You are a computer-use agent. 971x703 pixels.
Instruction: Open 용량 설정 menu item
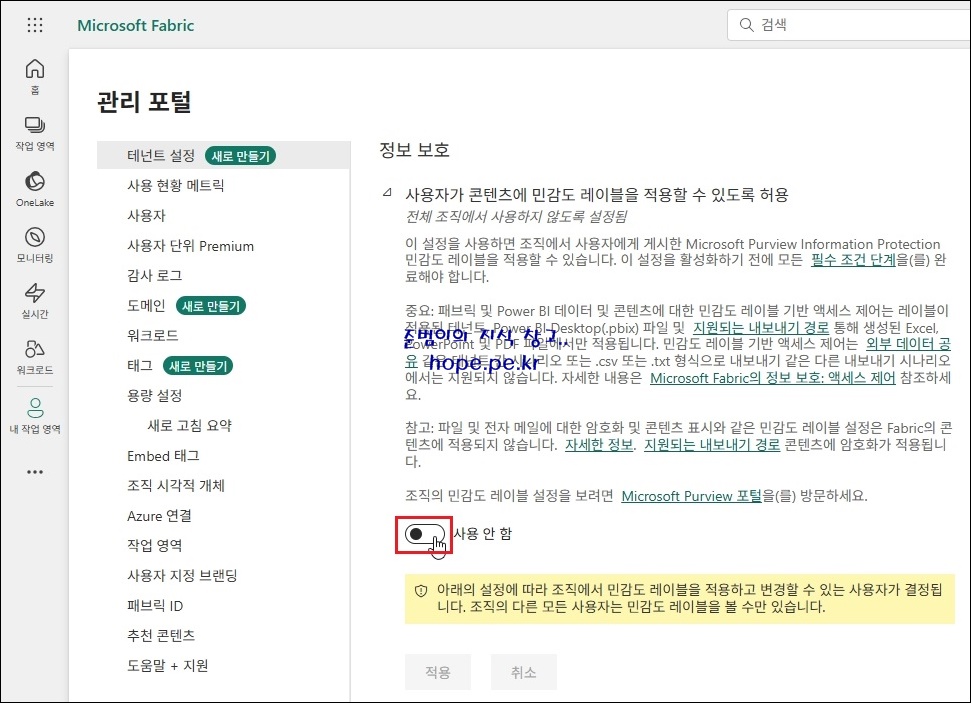(155, 396)
